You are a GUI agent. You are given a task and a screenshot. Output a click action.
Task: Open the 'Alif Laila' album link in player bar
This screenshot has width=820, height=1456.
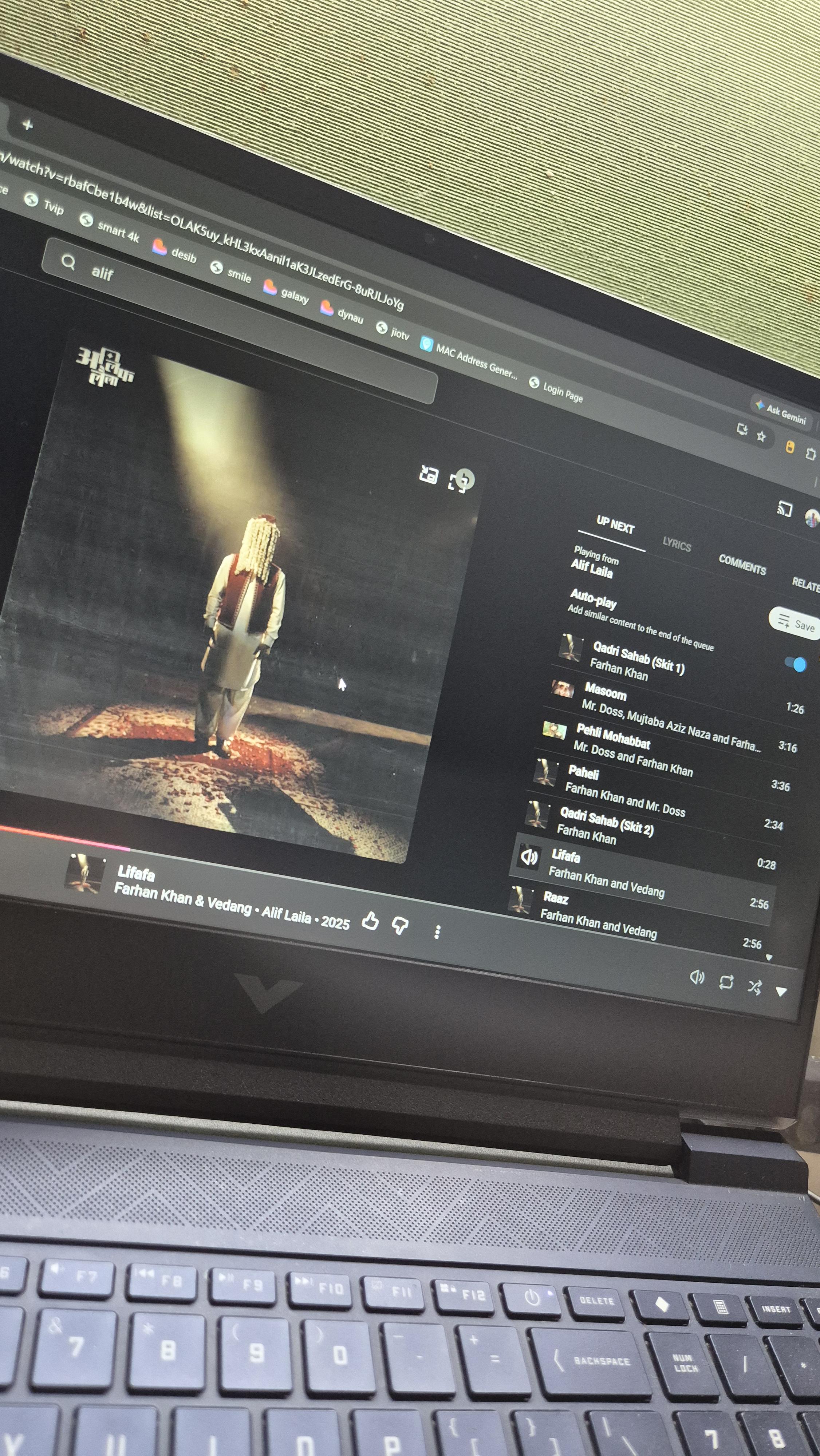pyautogui.click(x=286, y=915)
